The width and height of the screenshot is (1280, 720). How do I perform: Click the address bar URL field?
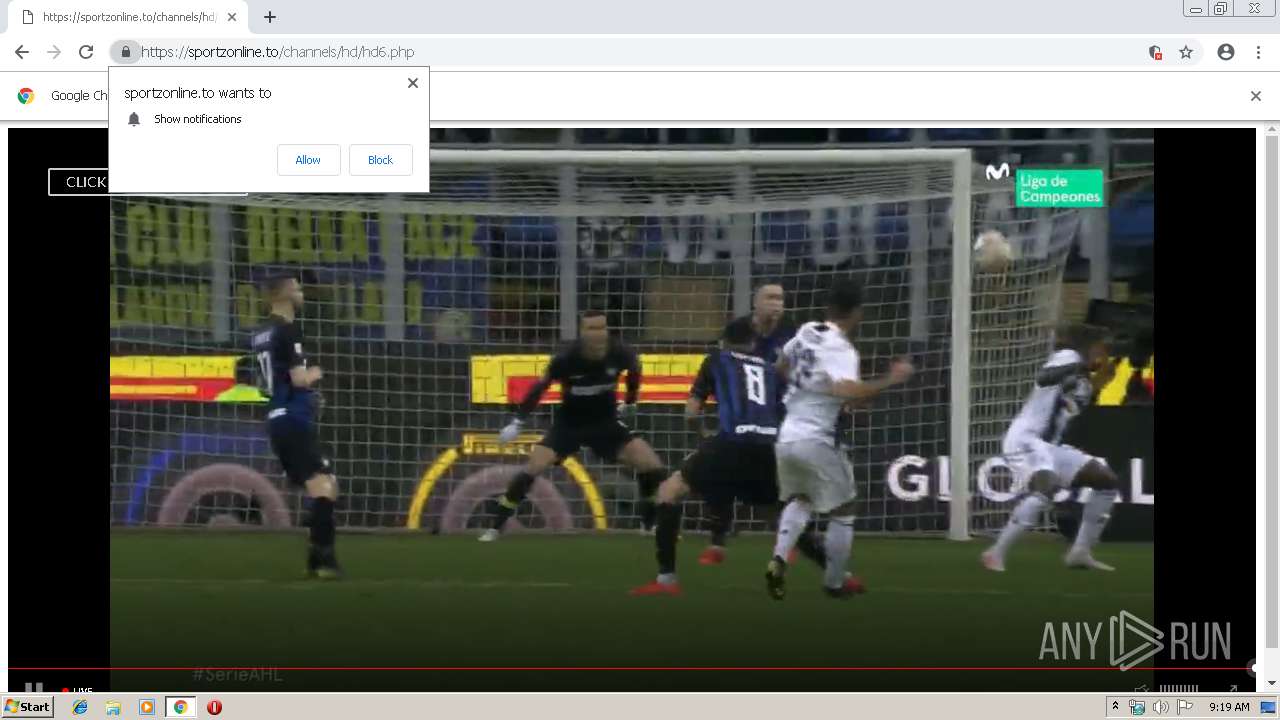[x=640, y=52]
